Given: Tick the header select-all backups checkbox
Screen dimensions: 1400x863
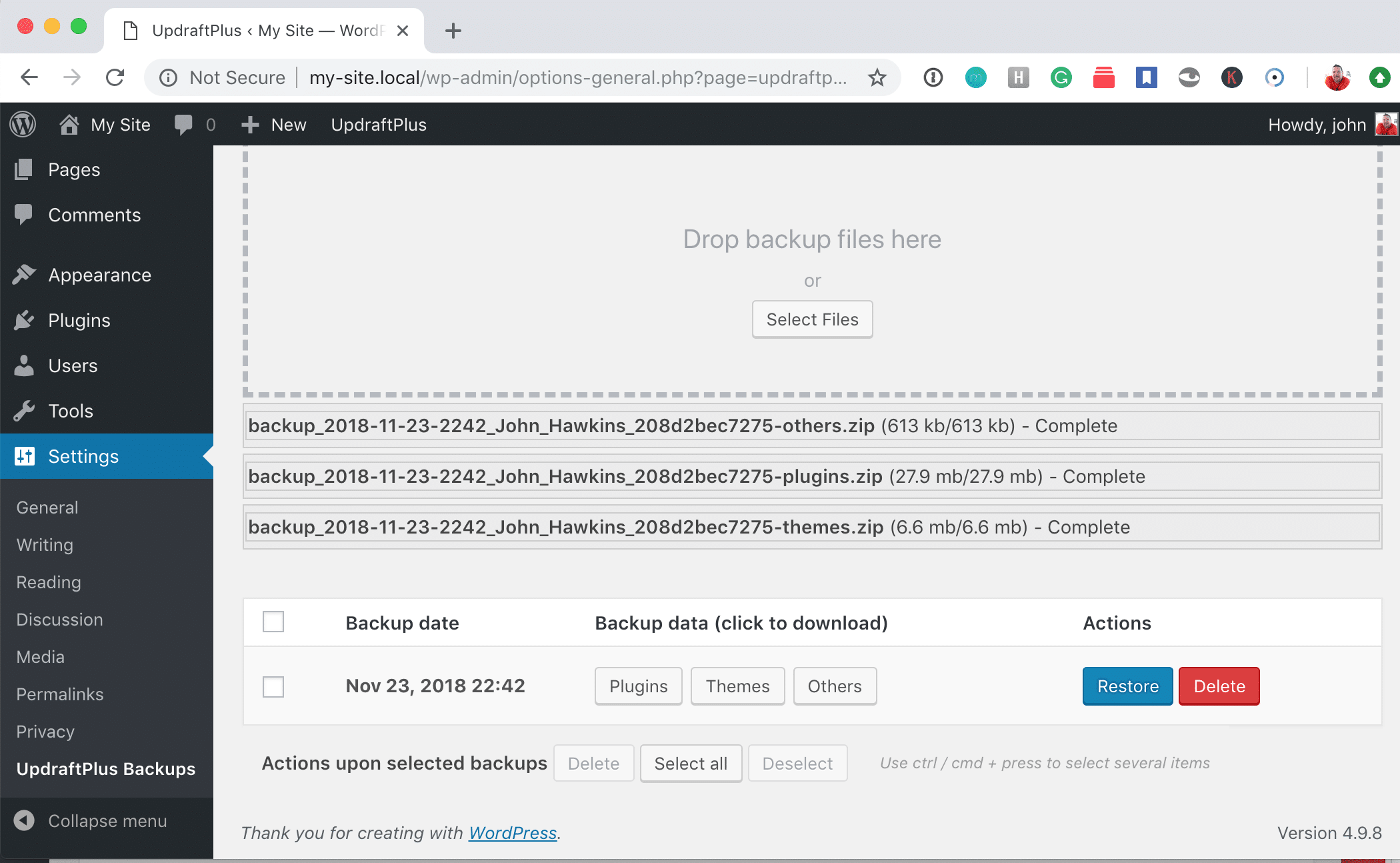Looking at the screenshot, I should tap(273, 622).
